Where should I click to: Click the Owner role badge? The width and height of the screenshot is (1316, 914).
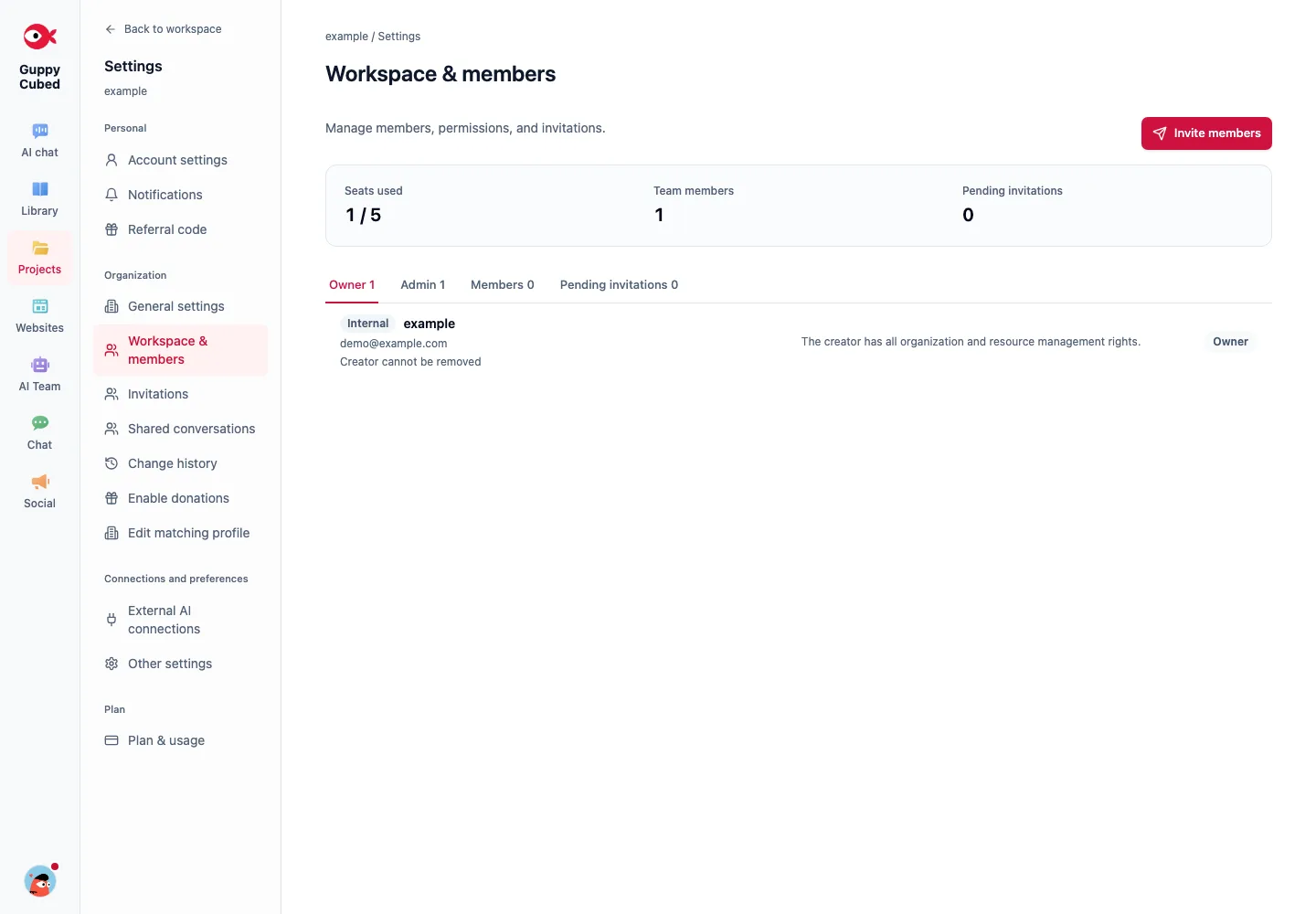[x=1230, y=342]
